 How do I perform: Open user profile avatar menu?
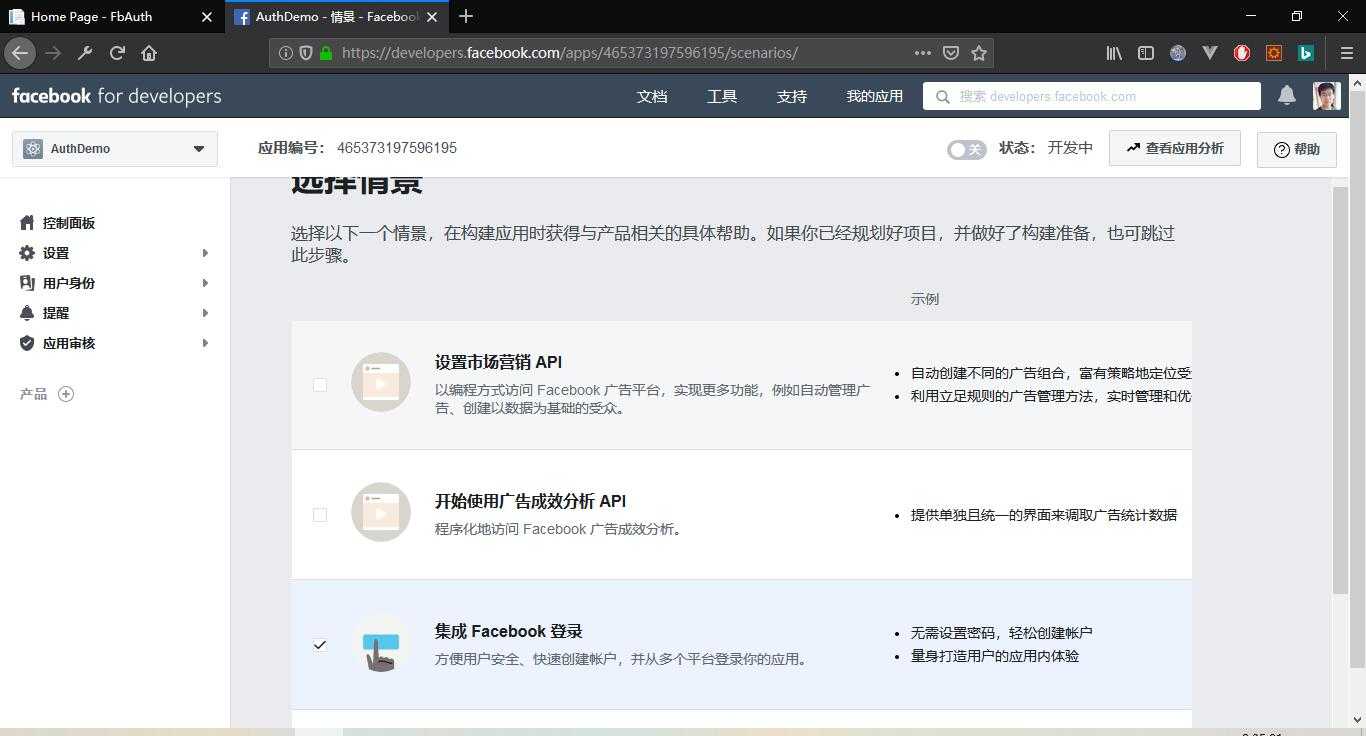pos(1326,96)
